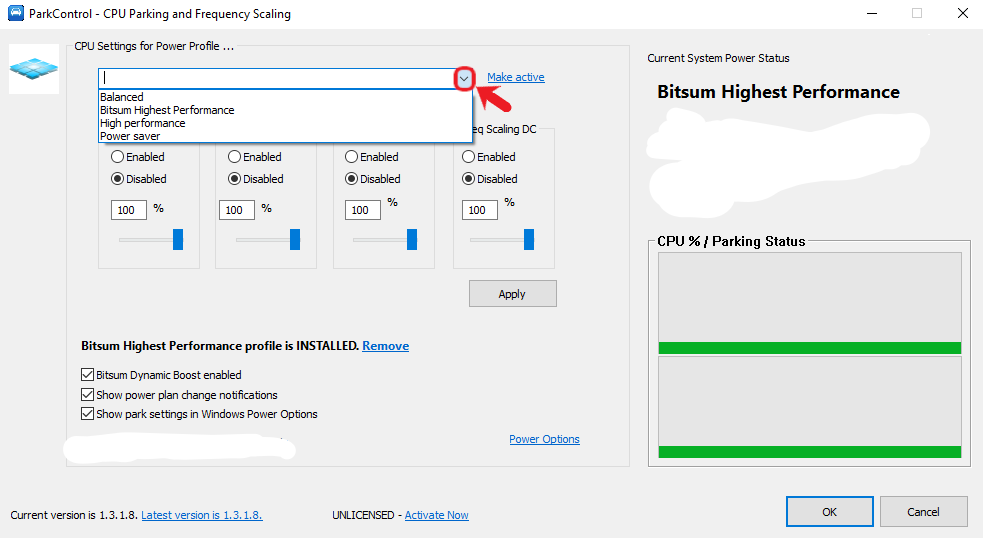The width and height of the screenshot is (983, 538).
Task: Click the Make active link
Action: click(515, 77)
